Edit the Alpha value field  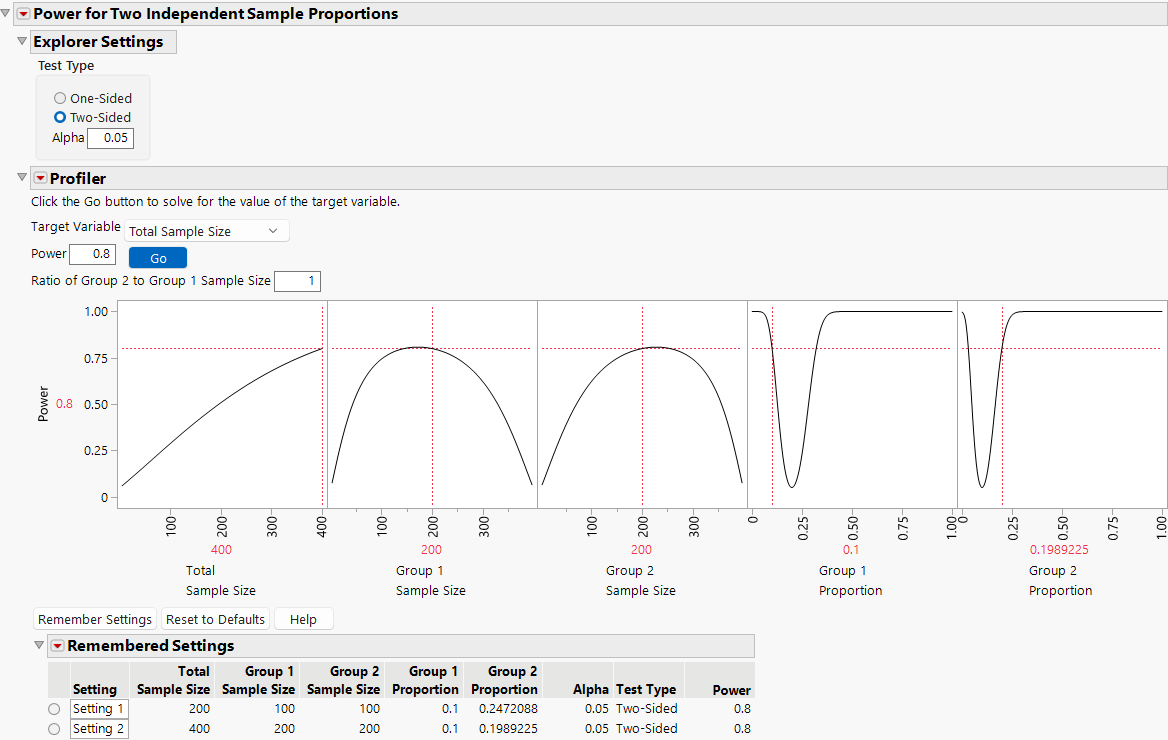(110, 137)
